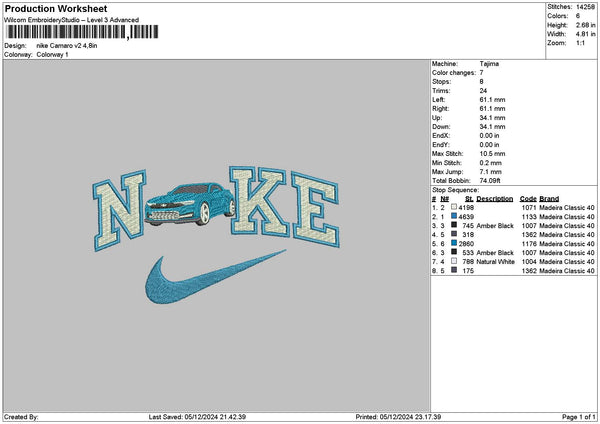This screenshot has height=424, width=600.
Task: Click 'Natural White' description text
Action: (x=495, y=262)
